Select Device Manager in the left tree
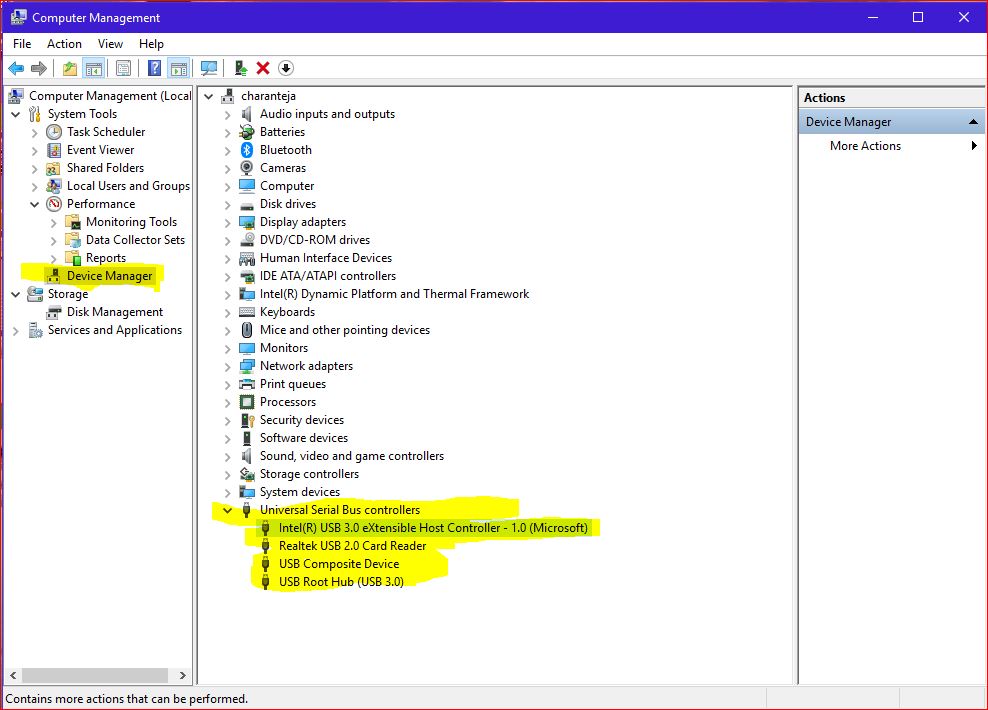This screenshot has height=710, width=988. 110,276
